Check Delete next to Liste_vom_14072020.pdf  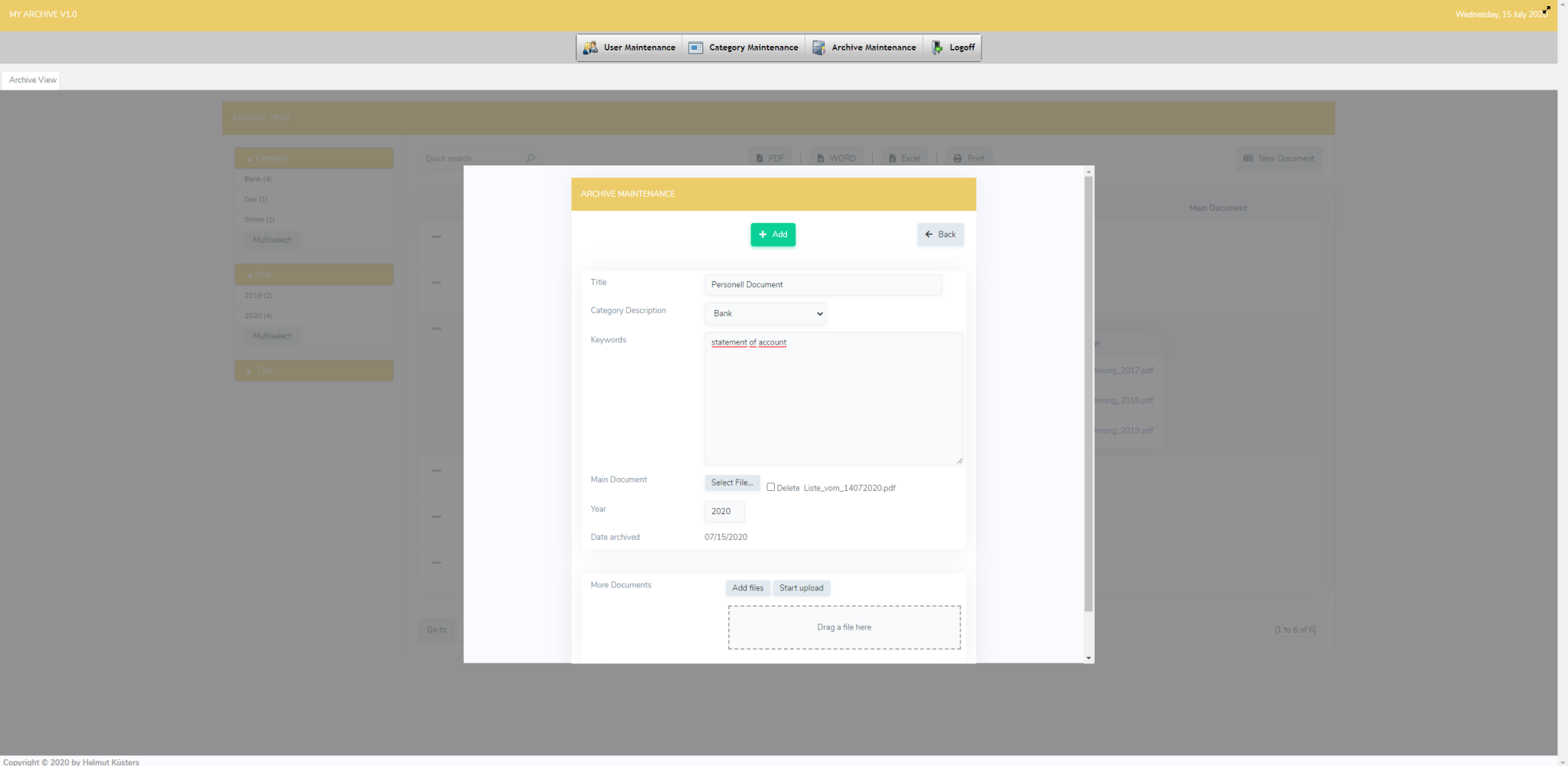click(x=771, y=486)
